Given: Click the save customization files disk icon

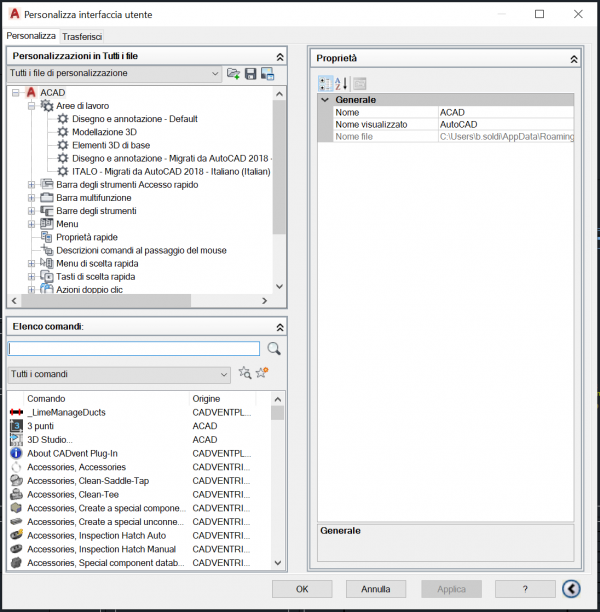Looking at the screenshot, I should click(x=250, y=73).
